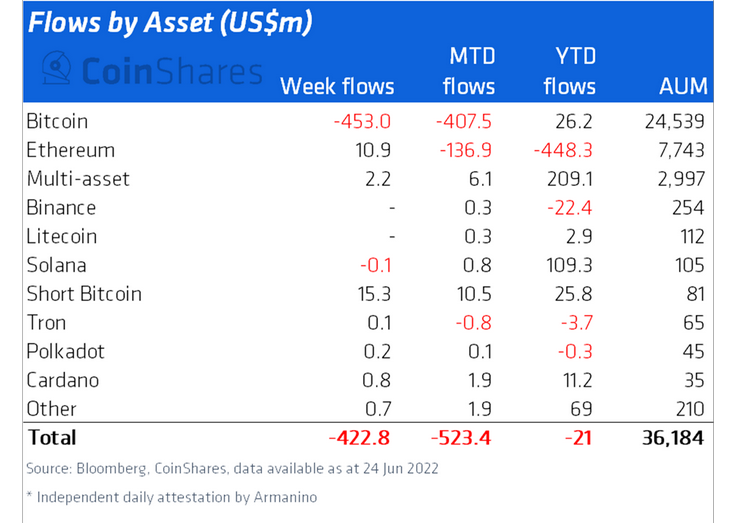
Task: Click the YTD flows column header
Action: [x=570, y=70]
